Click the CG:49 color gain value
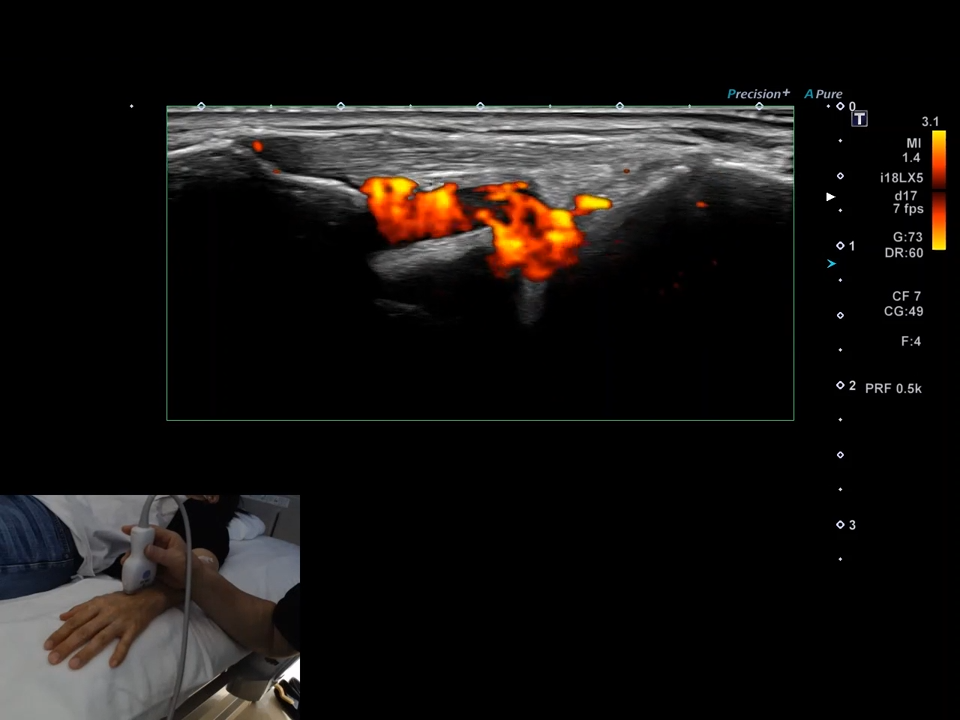Image resolution: width=960 pixels, height=720 pixels. [x=904, y=312]
